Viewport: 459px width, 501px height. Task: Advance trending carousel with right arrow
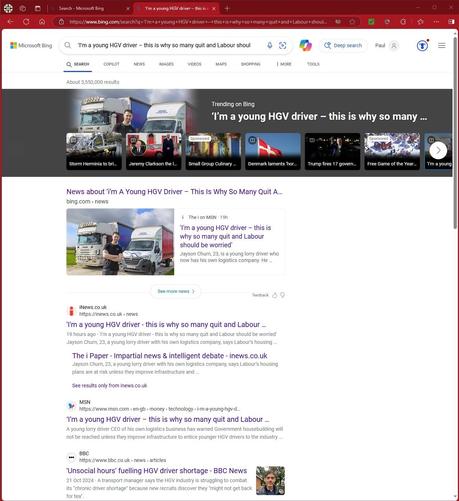pos(438,151)
